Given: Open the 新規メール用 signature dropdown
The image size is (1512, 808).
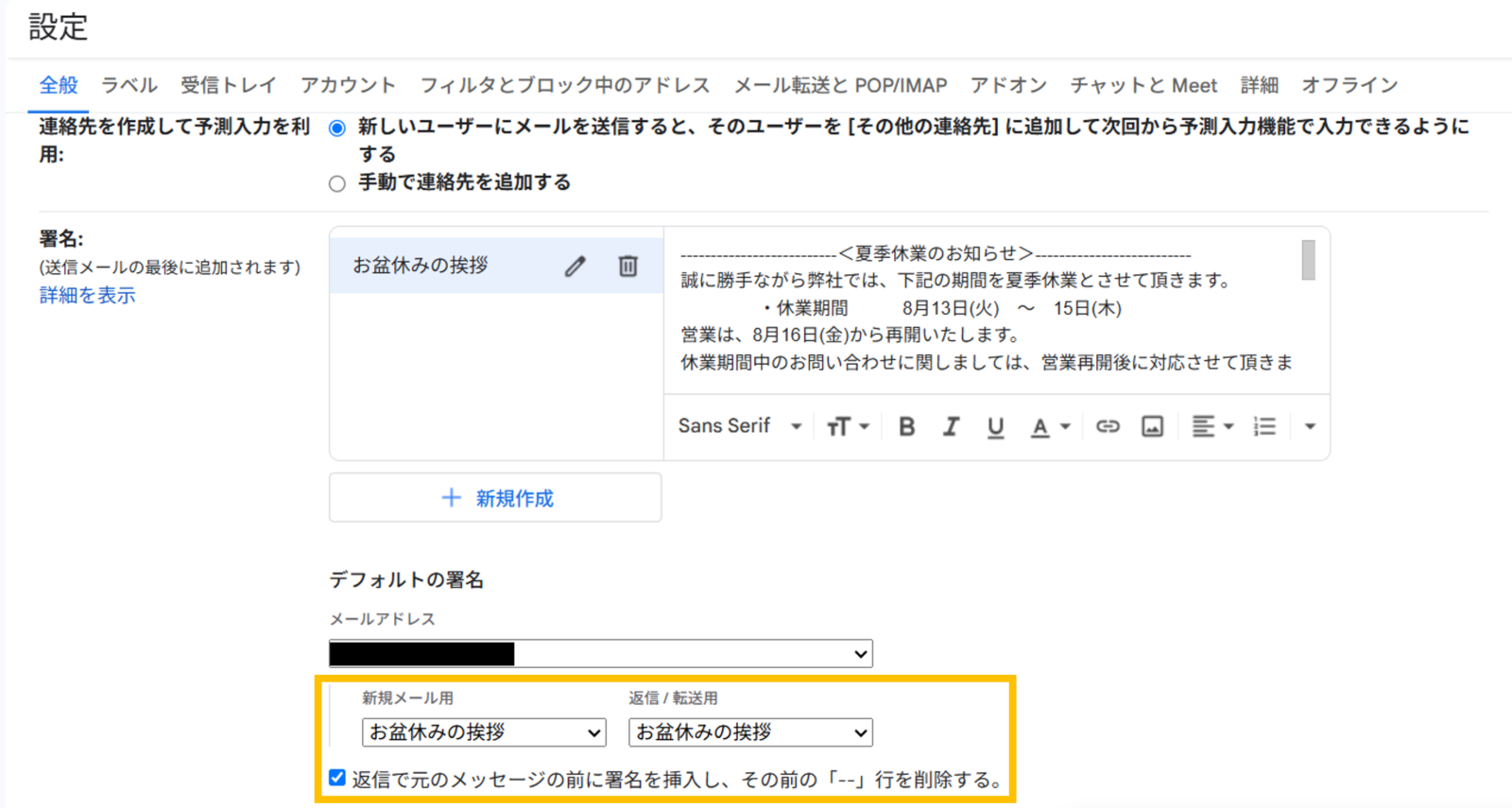Looking at the screenshot, I should click(484, 732).
